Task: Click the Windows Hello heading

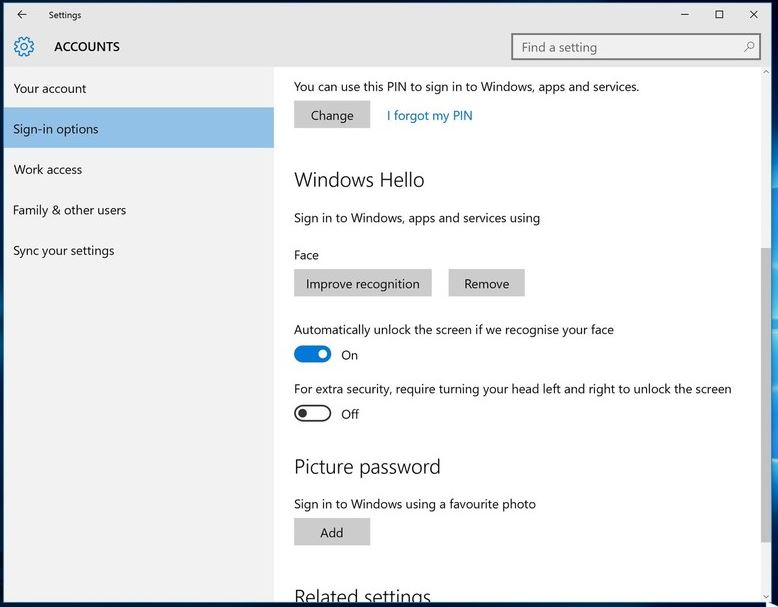Action: (359, 180)
